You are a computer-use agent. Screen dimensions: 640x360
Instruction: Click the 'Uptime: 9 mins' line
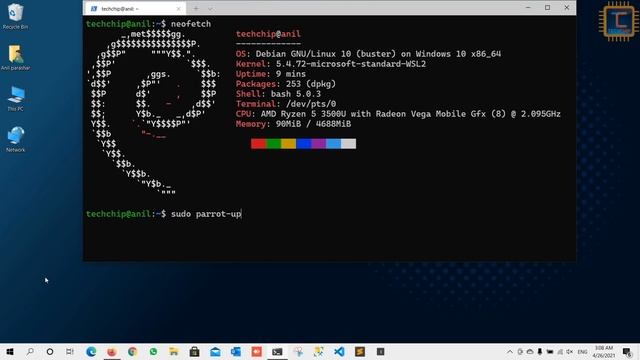[x=271, y=74]
